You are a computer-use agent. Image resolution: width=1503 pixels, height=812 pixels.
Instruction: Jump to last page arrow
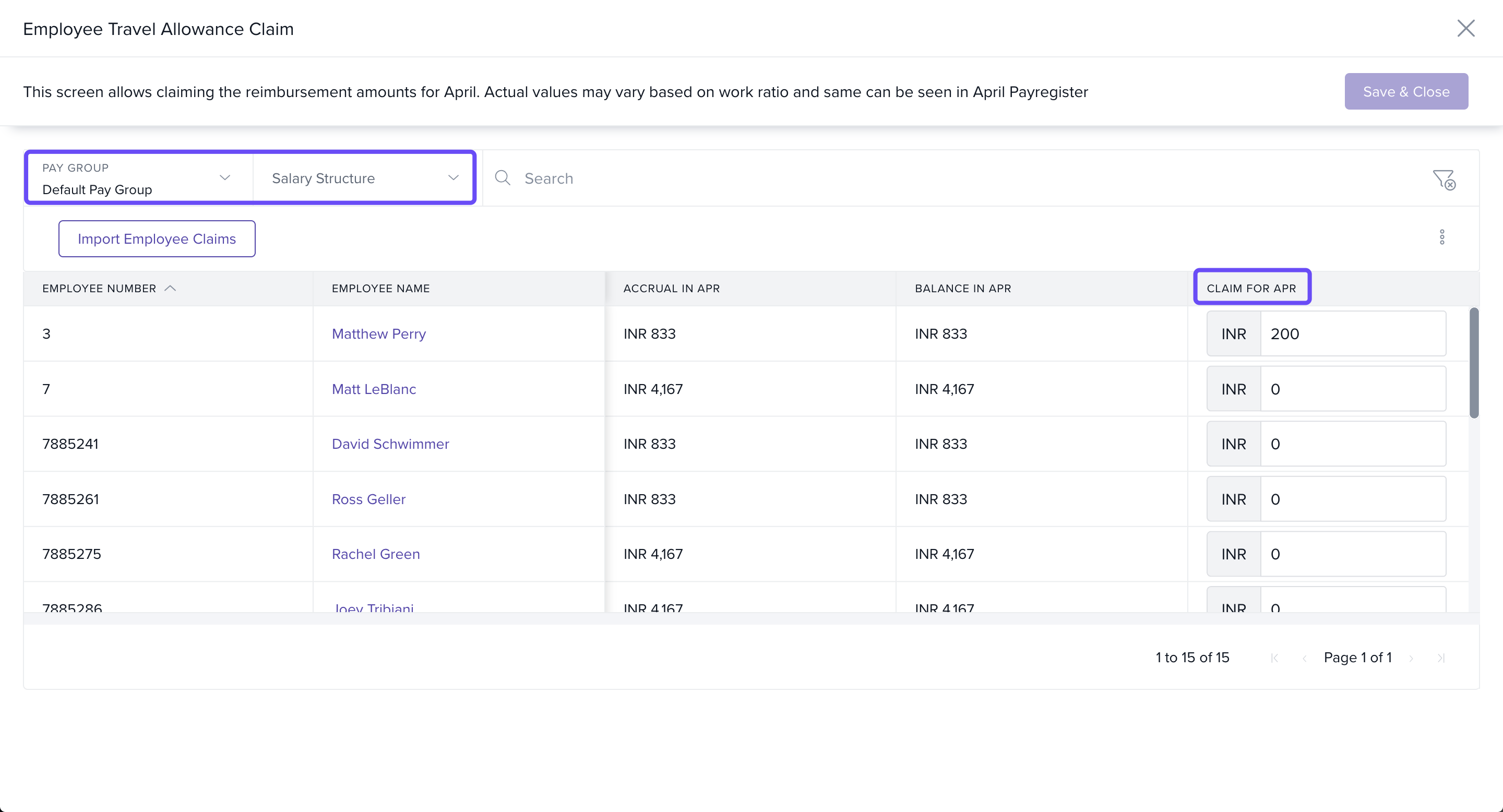click(1441, 658)
